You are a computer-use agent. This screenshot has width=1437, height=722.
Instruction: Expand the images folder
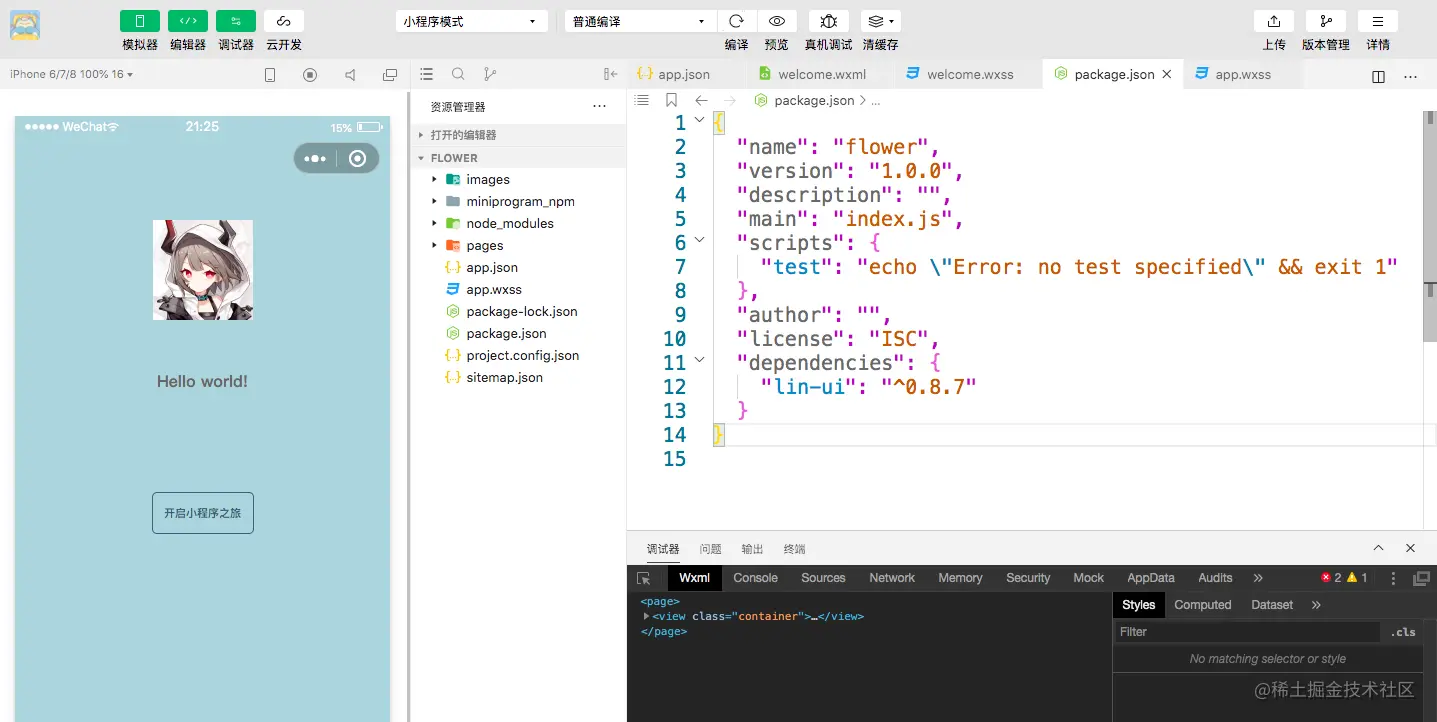click(520, 179)
